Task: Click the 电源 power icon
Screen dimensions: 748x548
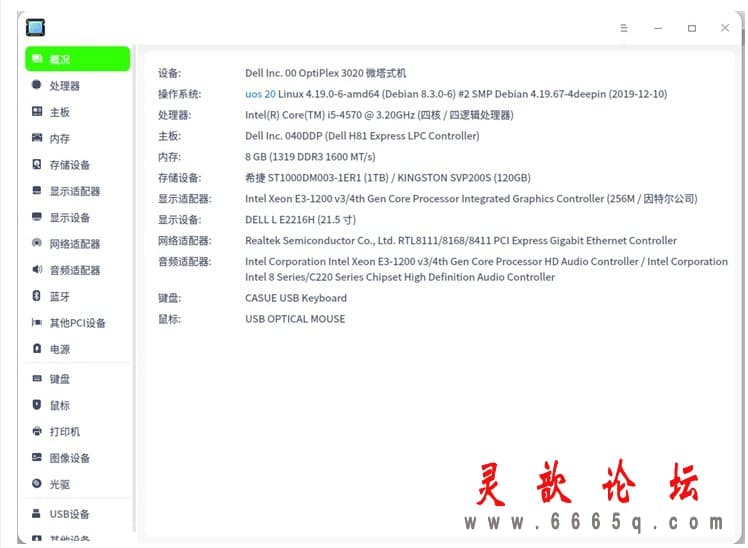Action: pyautogui.click(x=37, y=349)
